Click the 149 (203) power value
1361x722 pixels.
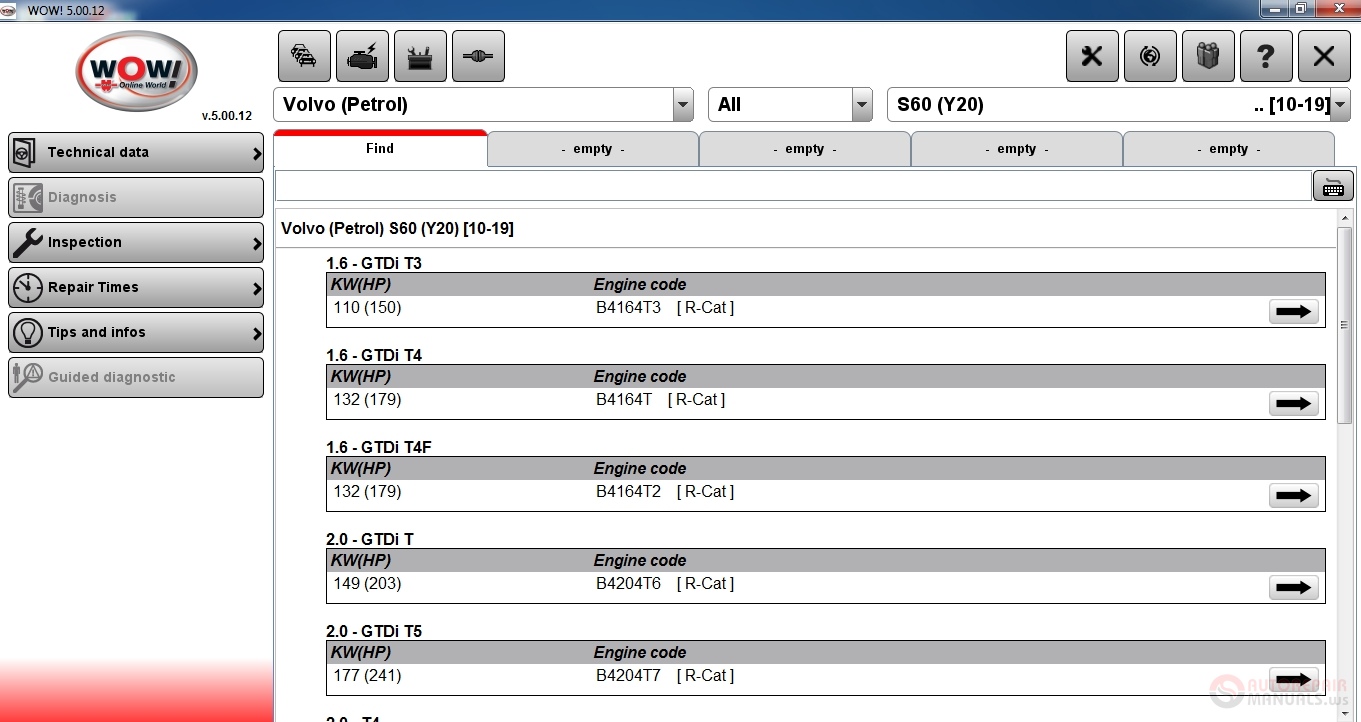point(367,584)
